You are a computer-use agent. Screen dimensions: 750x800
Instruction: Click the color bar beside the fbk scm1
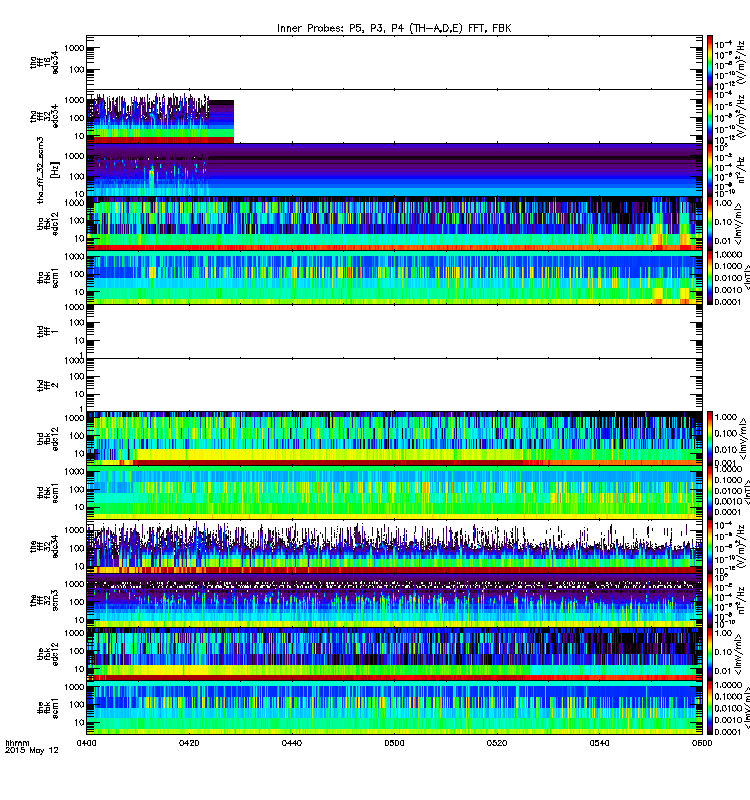[x=710, y=708]
